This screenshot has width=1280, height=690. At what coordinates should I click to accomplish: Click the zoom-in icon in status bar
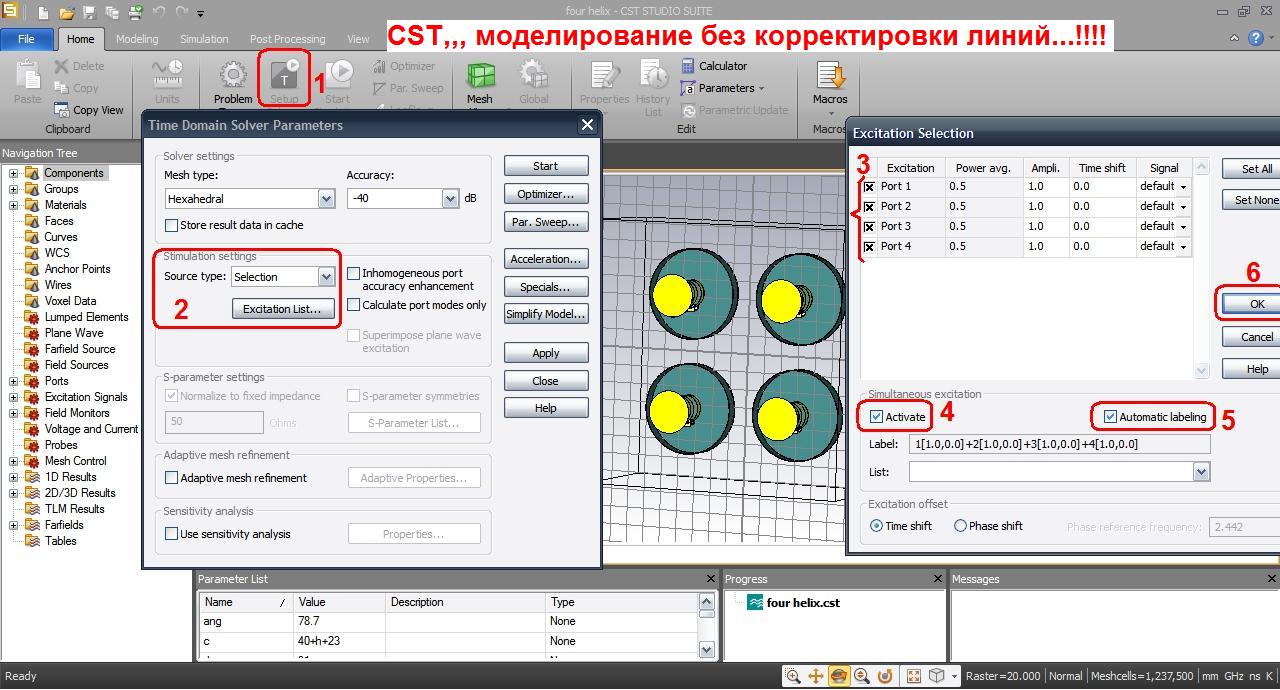[793, 676]
